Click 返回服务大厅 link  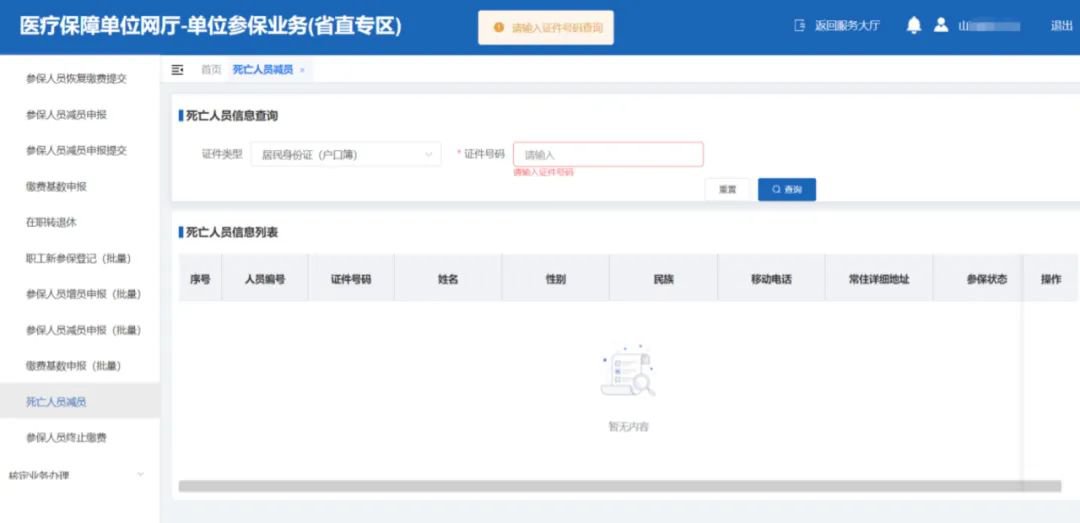click(x=847, y=26)
